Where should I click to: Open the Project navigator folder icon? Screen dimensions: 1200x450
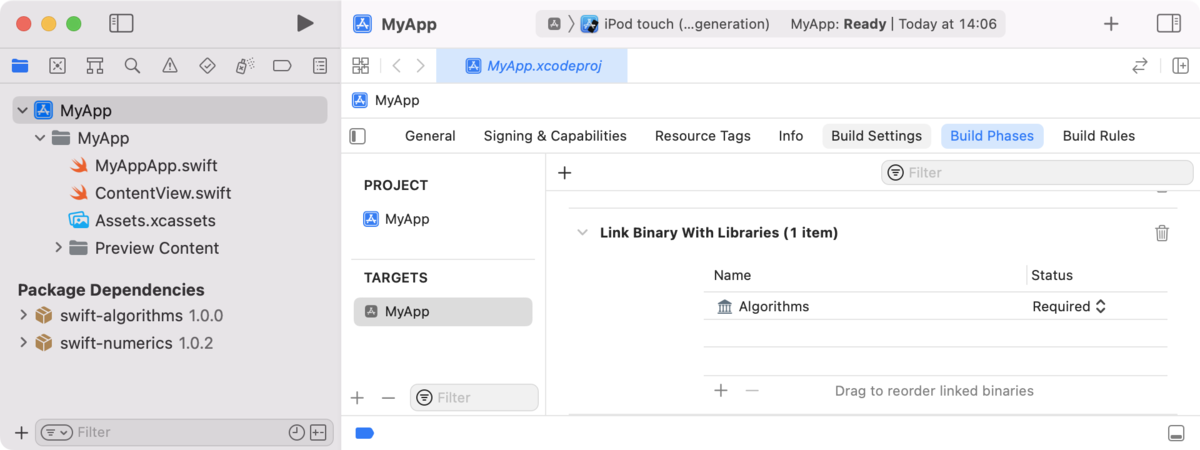(20, 66)
